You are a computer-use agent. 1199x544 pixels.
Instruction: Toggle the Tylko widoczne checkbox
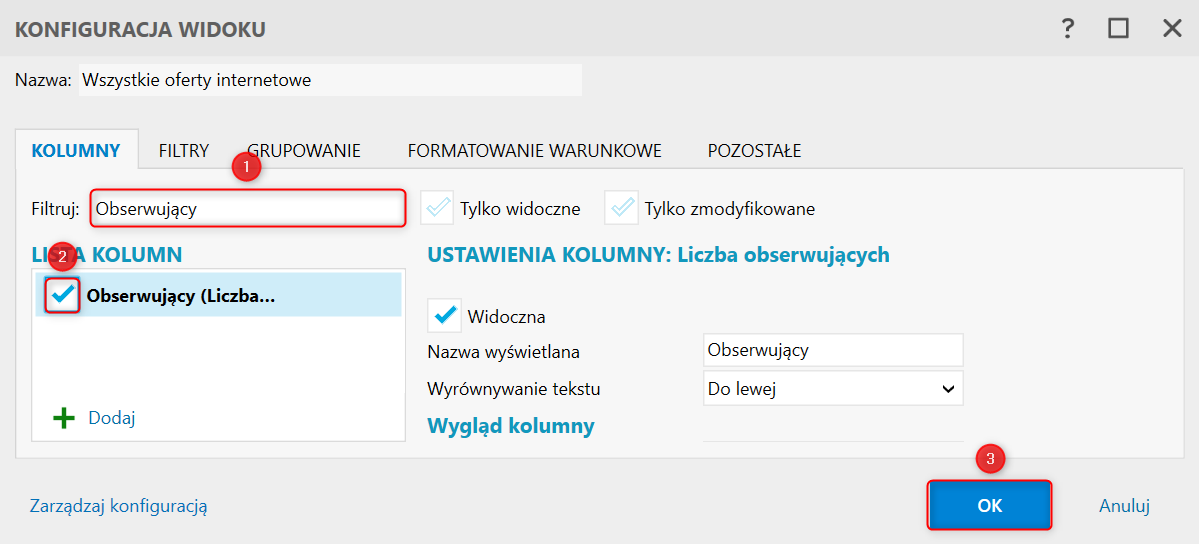click(x=437, y=209)
